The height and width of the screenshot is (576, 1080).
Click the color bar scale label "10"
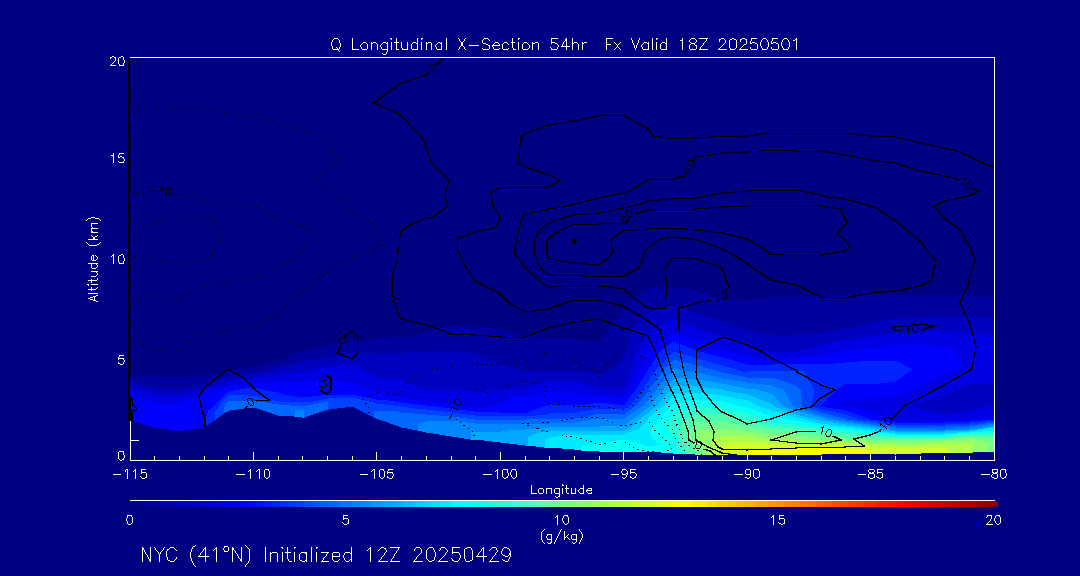point(562,520)
